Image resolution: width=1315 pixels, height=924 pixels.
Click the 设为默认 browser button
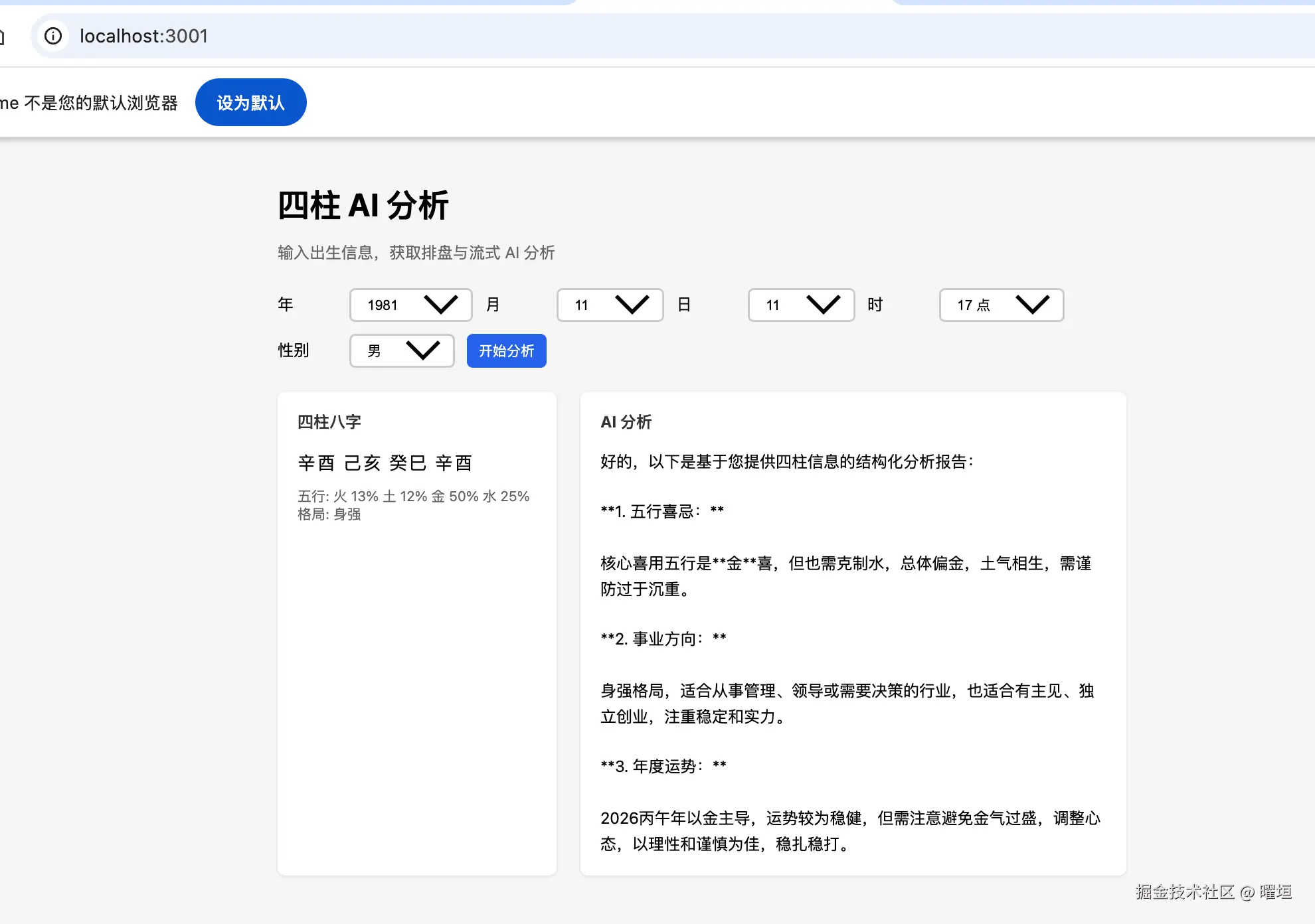pyautogui.click(x=250, y=102)
